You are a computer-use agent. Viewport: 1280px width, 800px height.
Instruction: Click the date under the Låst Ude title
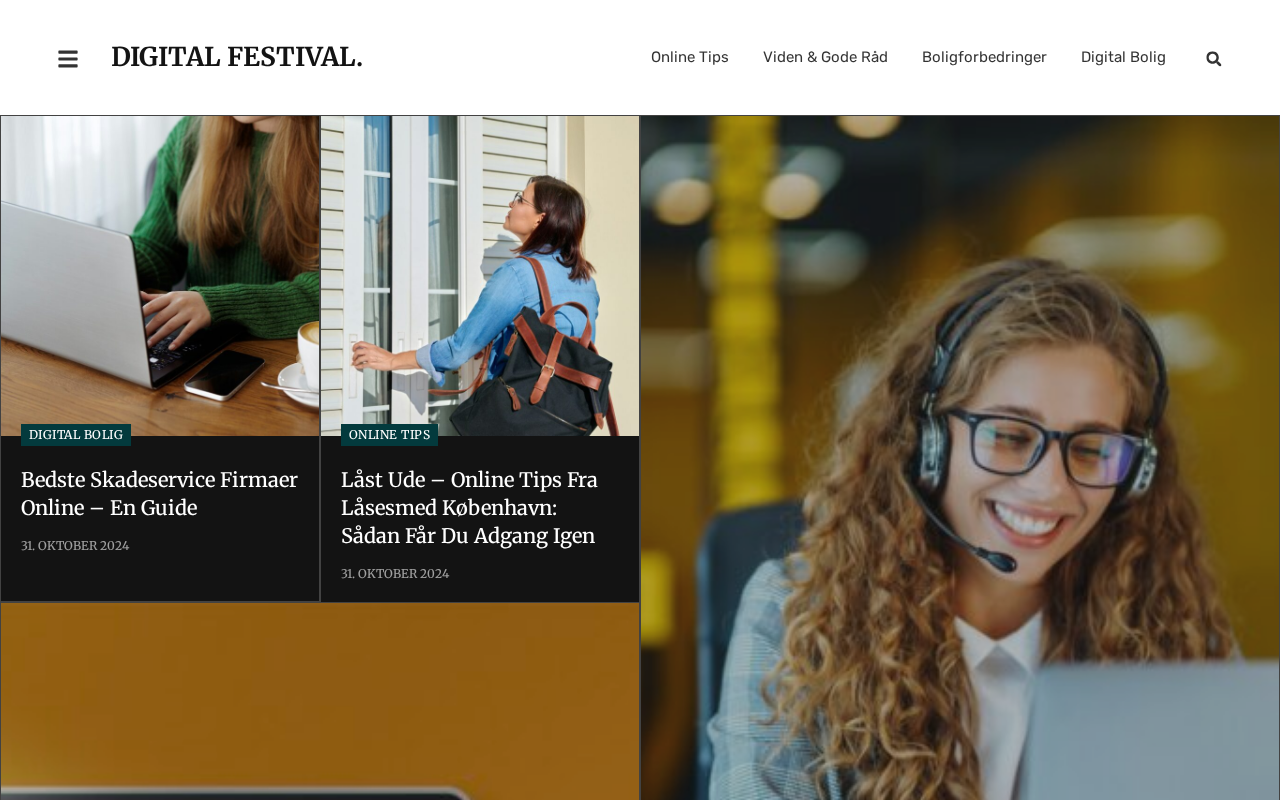395,574
